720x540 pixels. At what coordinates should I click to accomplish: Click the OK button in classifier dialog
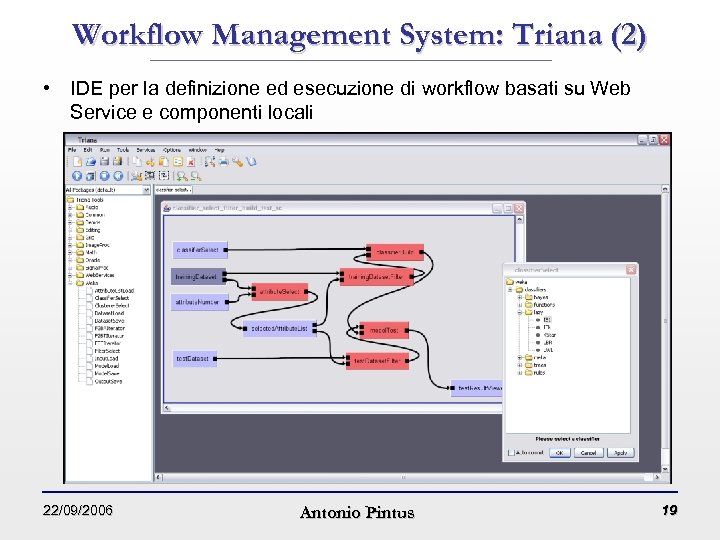[559, 453]
